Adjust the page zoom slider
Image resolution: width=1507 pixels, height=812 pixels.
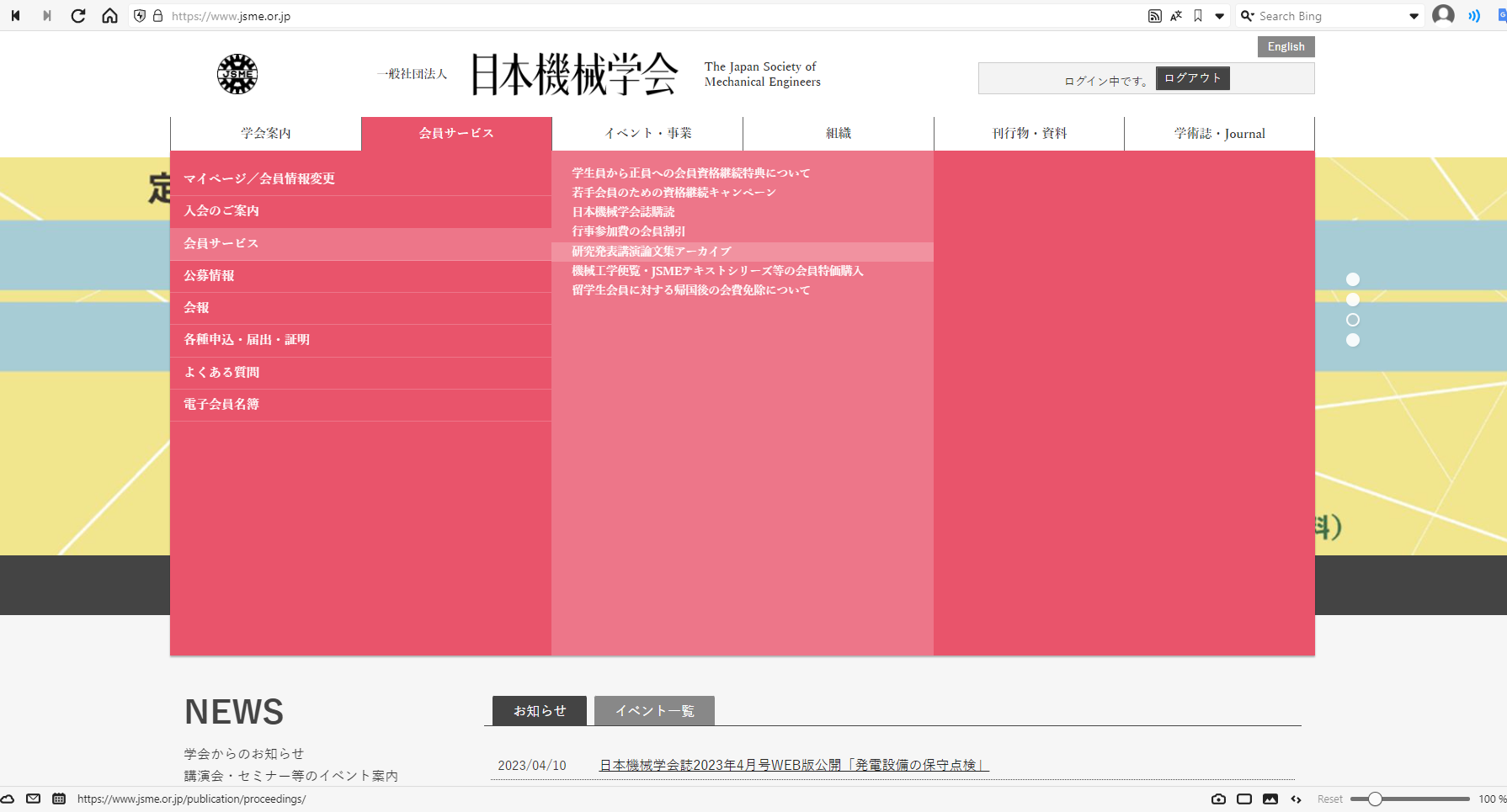click(1410, 799)
